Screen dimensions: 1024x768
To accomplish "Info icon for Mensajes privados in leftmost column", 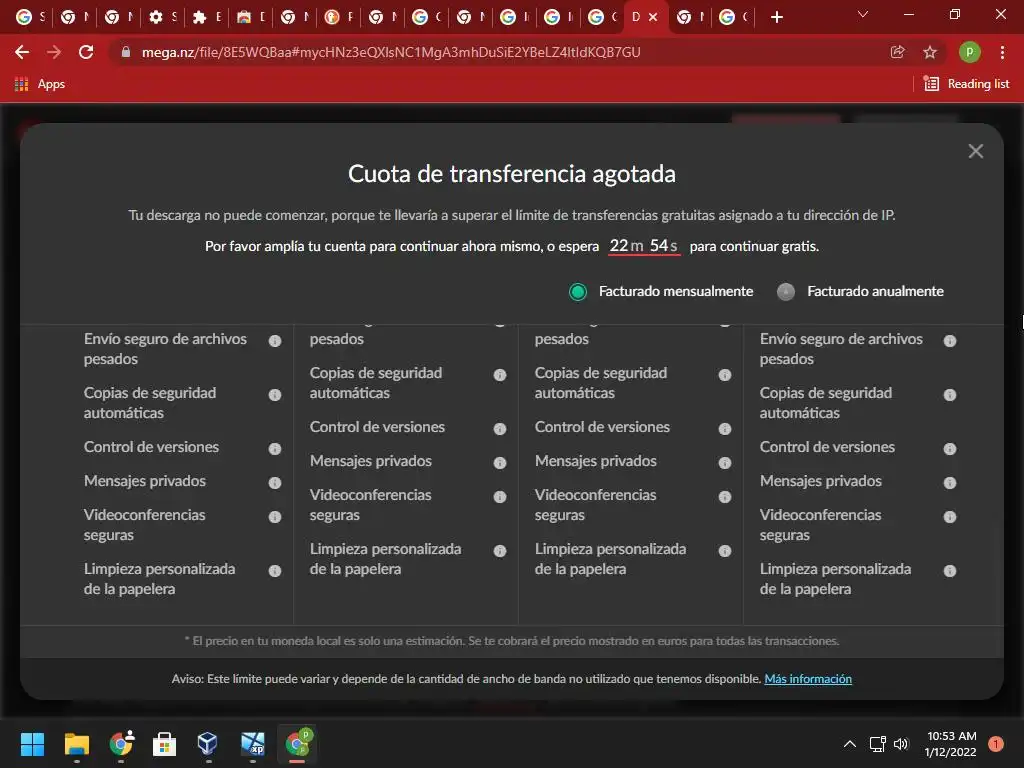I will tap(275, 483).
